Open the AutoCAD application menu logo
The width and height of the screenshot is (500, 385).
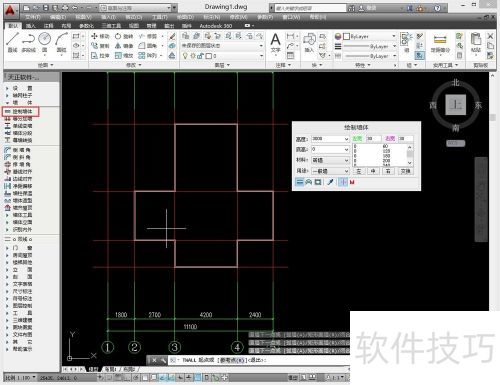(x=11, y=11)
